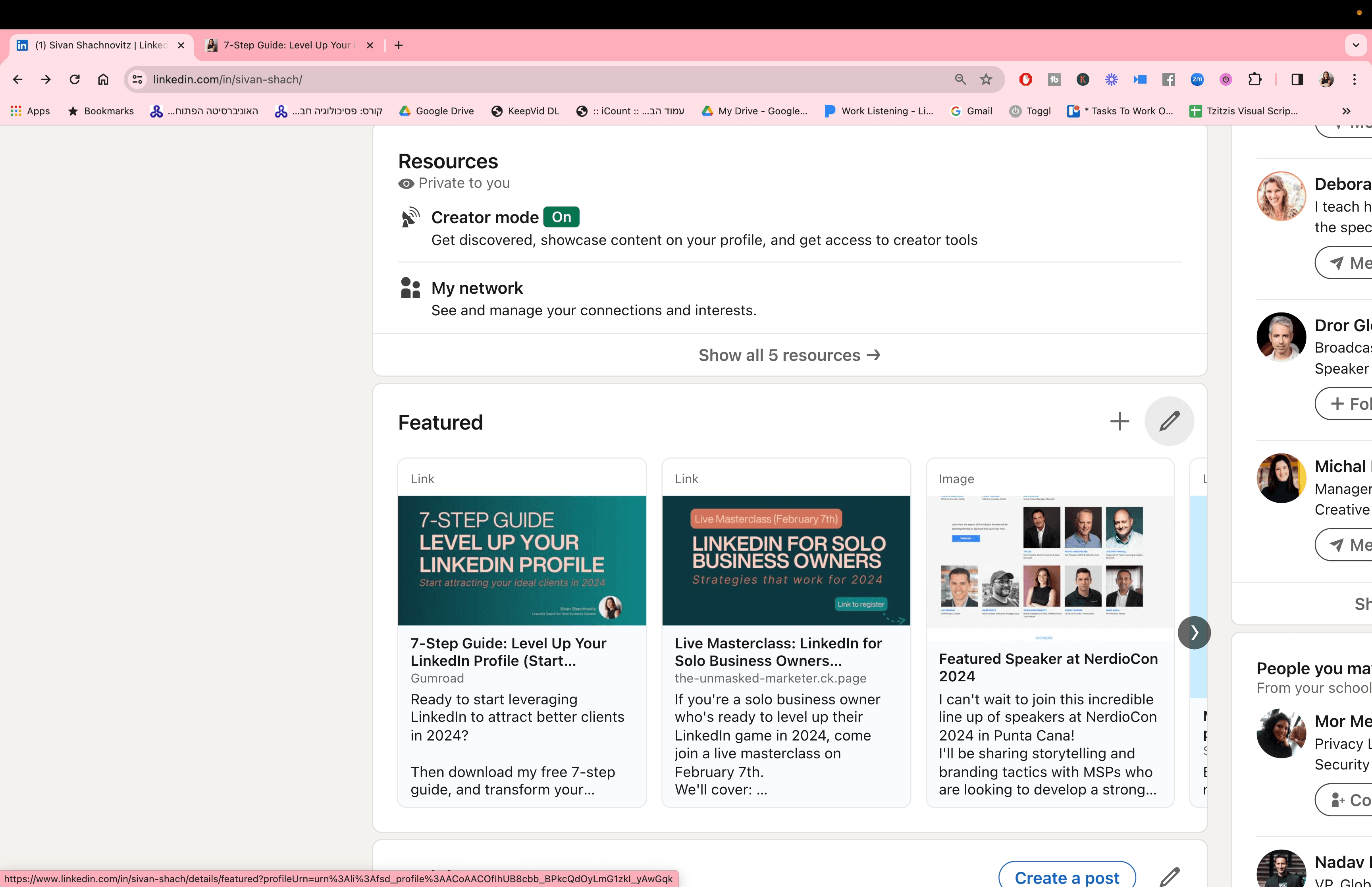The height and width of the screenshot is (887, 1372).
Task: Open Mor's profile photo in sidebar
Action: (x=1281, y=733)
